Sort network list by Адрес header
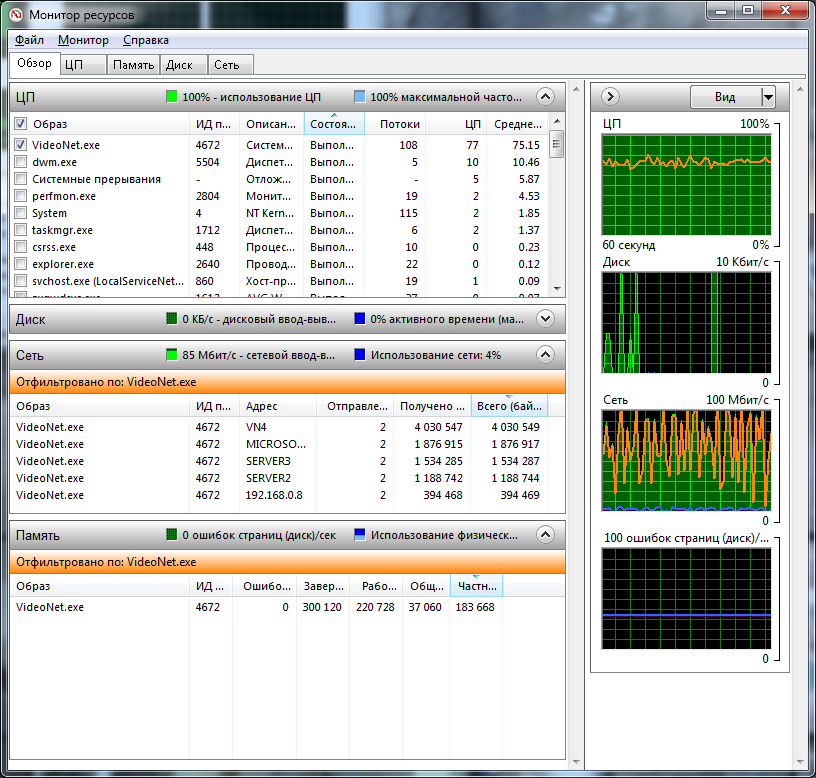Screen dimensions: 816x778 pos(278,406)
